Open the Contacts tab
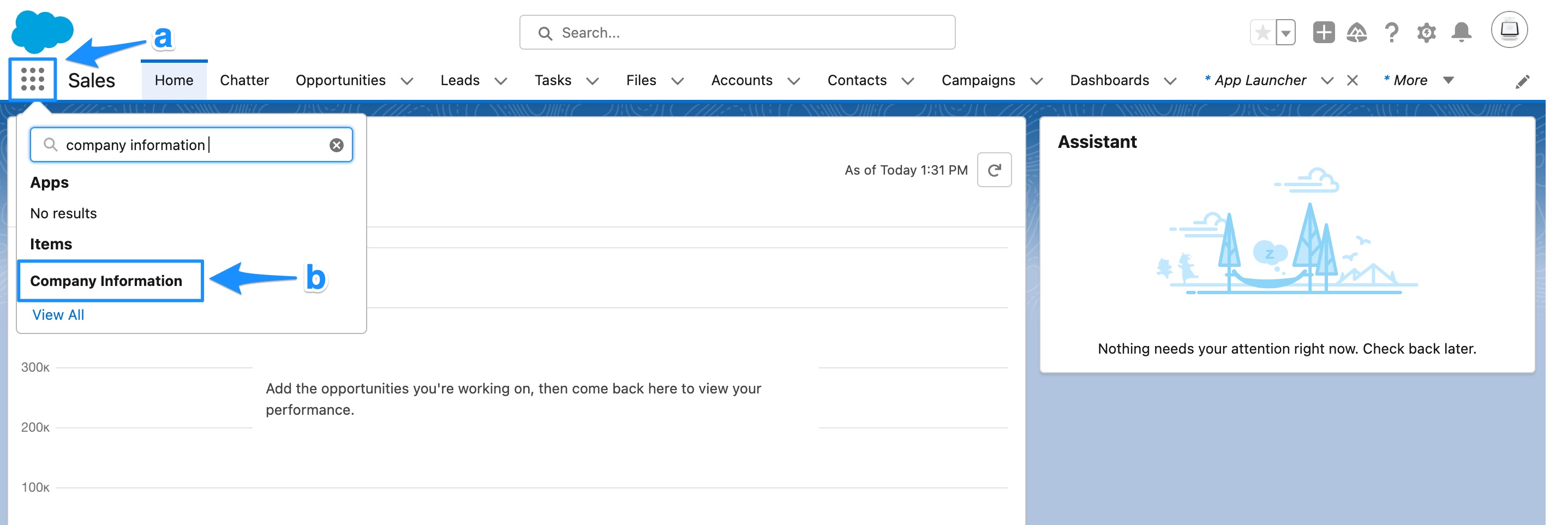This screenshot has width=1568, height=525. pyautogui.click(x=857, y=80)
